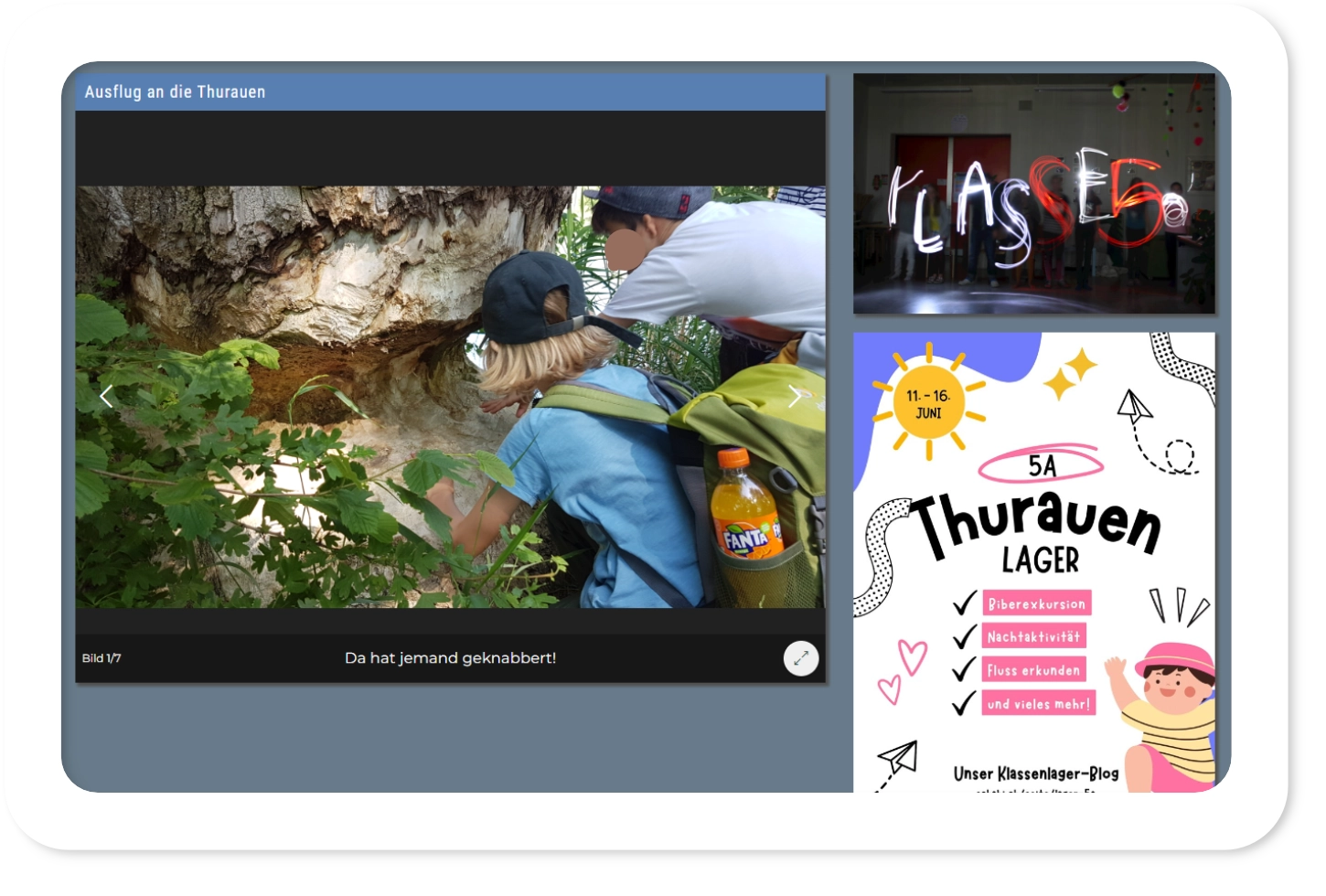
Task: Open the gallery in fullscreen view
Action: click(x=801, y=658)
